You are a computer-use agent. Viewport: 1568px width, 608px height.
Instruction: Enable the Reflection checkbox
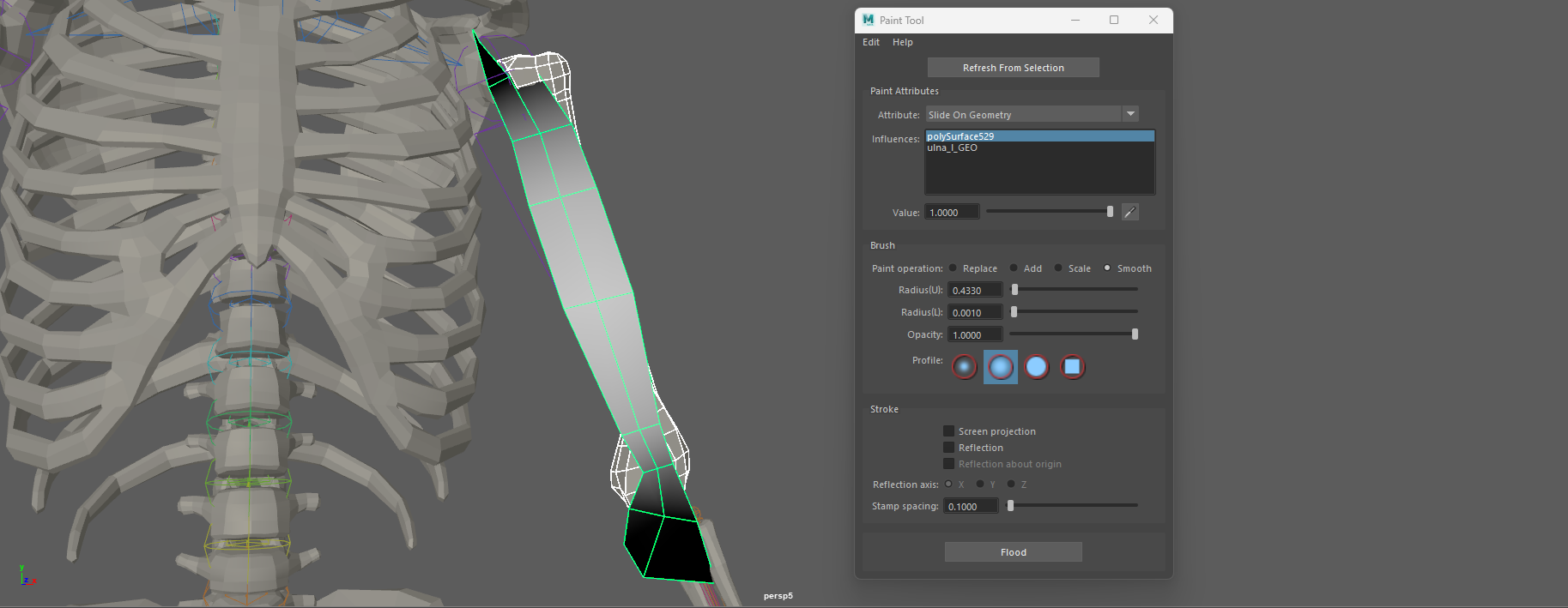click(x=948, y=448)
